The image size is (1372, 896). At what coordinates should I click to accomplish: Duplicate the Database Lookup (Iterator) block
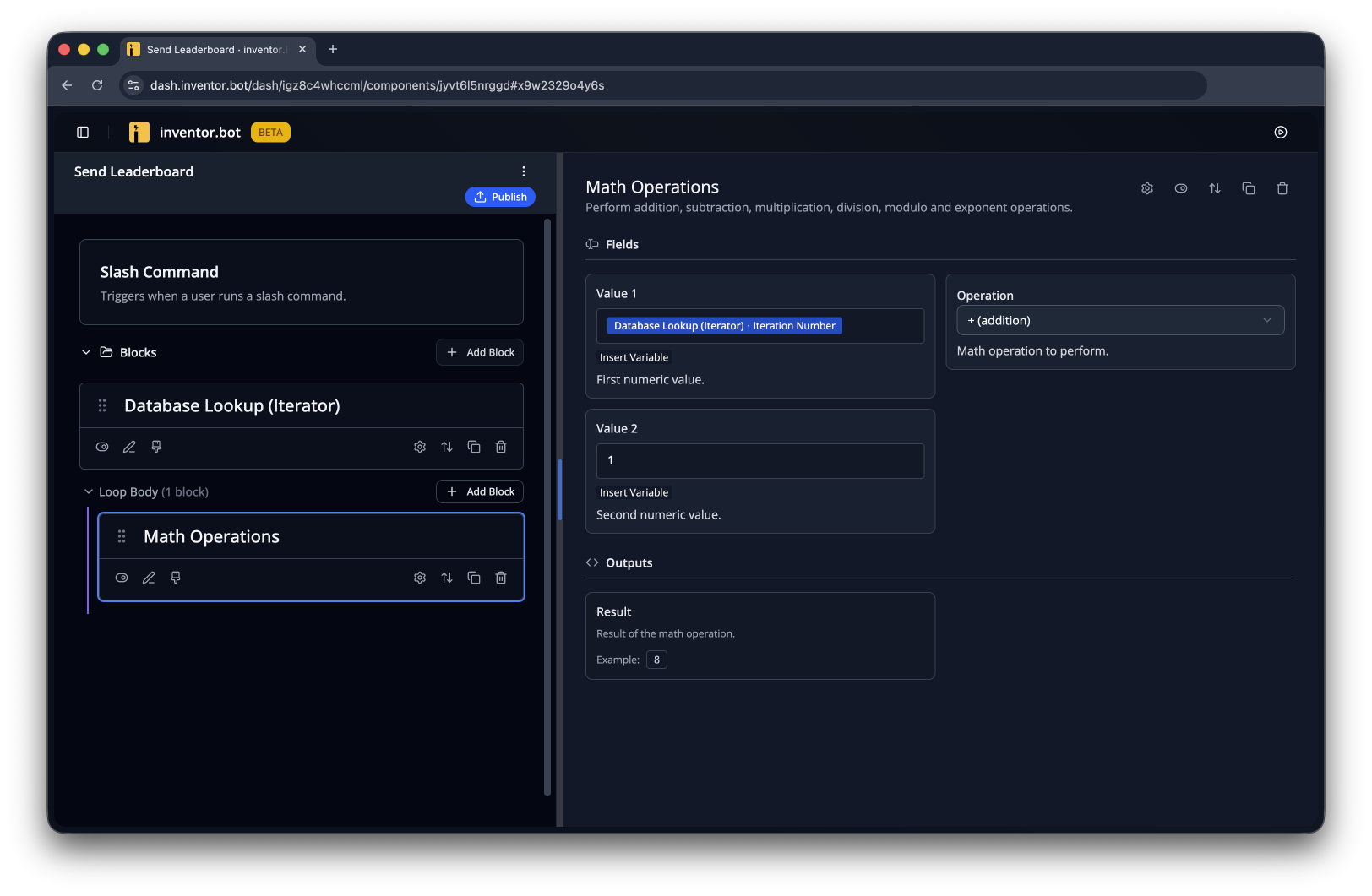[474, 447]
